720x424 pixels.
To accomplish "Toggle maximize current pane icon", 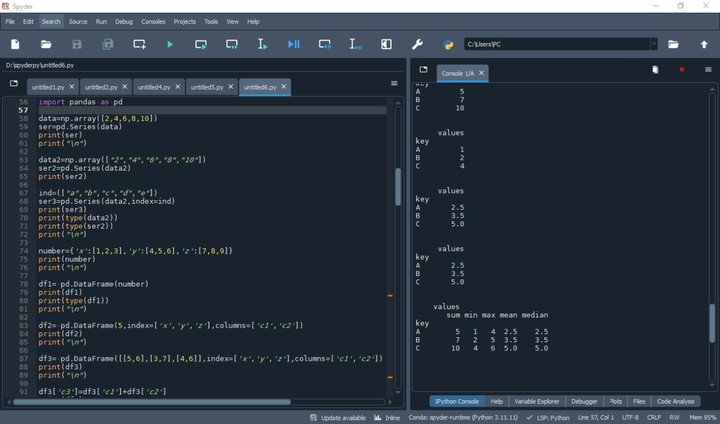I will tap(387, 44).
